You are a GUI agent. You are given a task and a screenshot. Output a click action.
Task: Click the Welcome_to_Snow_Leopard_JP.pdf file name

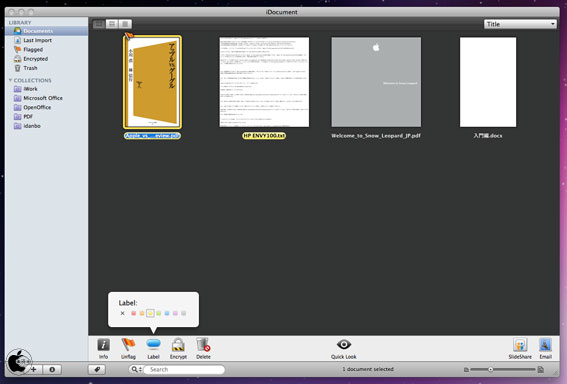tap(376, 136)
